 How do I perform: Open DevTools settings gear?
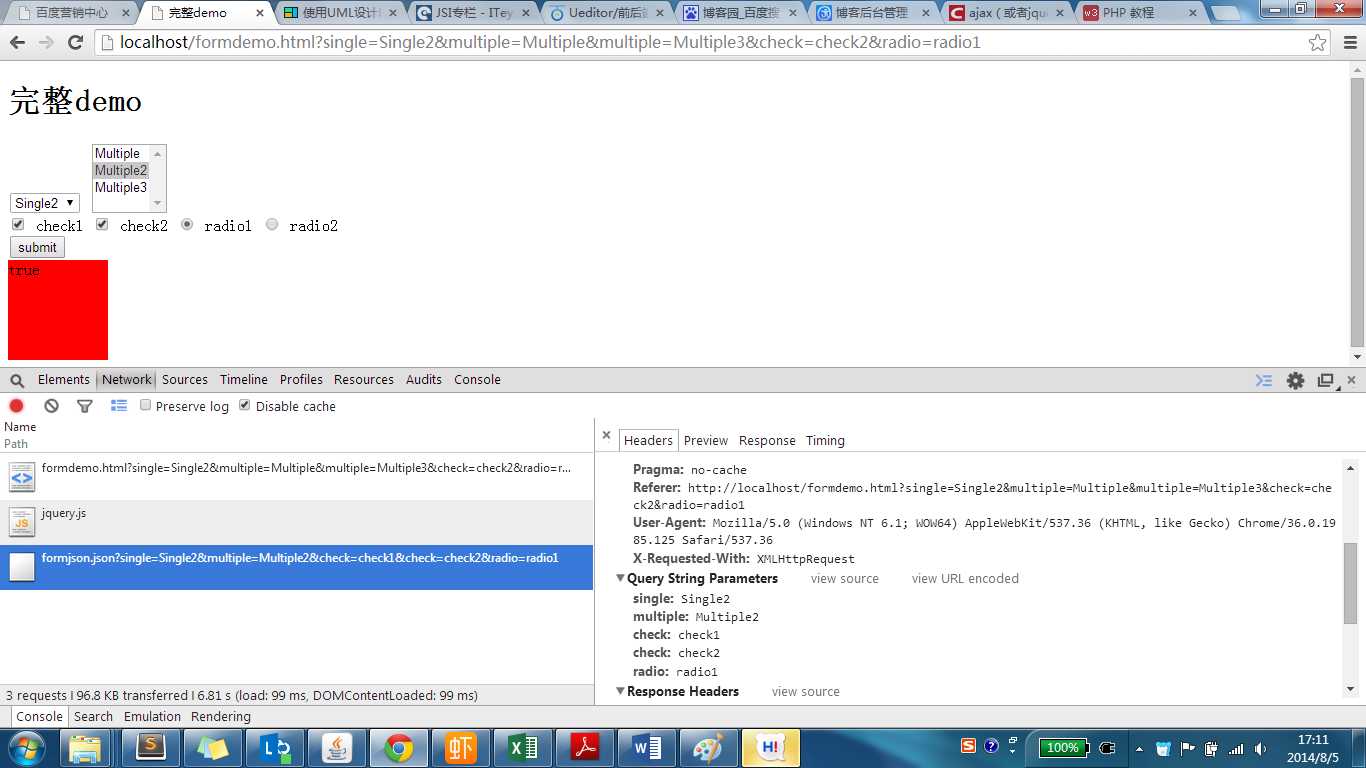pyautogui.click(x=1296, y=381)
